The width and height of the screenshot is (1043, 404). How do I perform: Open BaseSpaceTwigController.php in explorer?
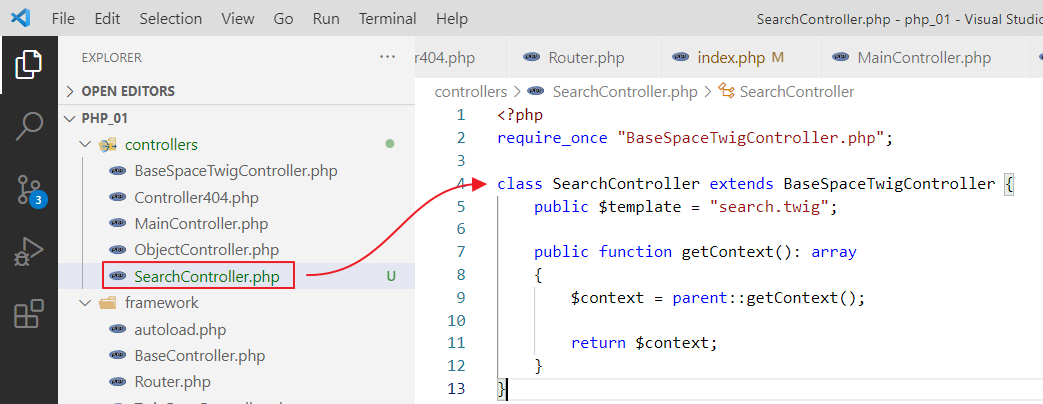click(235, 171)
